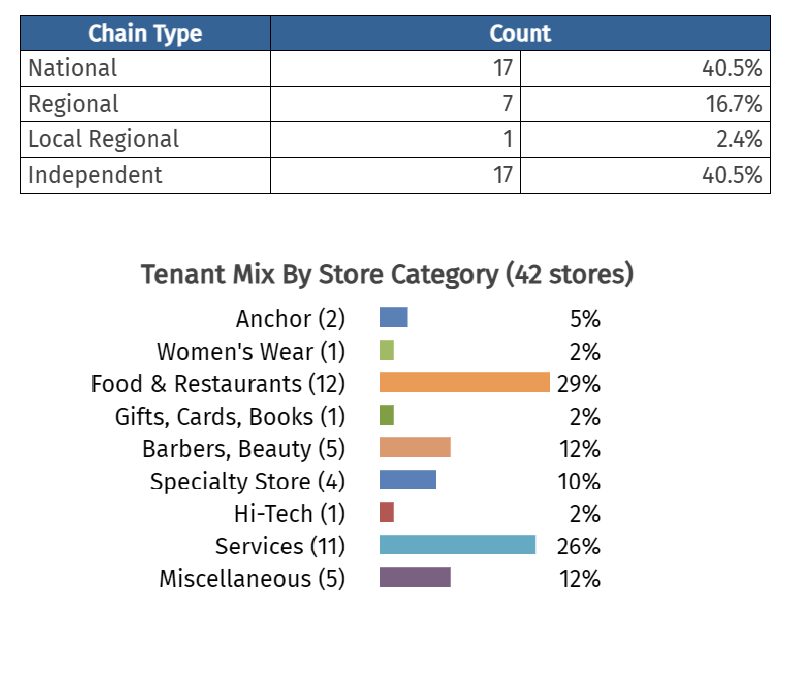The width and height of the screenshot is (787, 699).
Task: Select the National row label
Action: 73,68
